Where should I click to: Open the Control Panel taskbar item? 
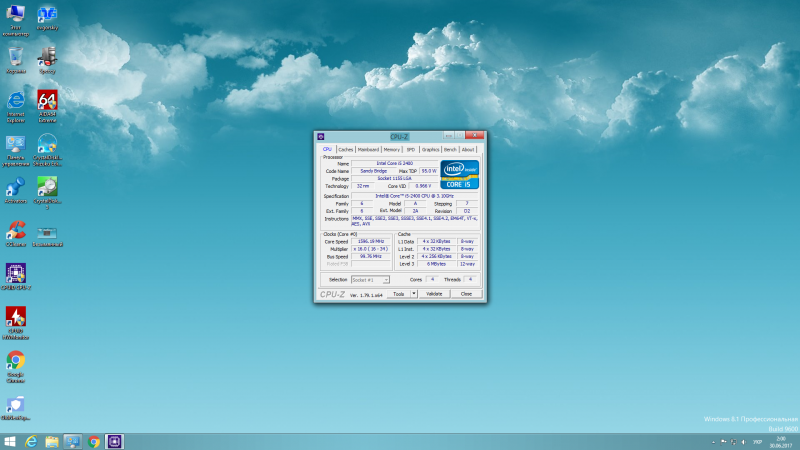pos(72,441)
